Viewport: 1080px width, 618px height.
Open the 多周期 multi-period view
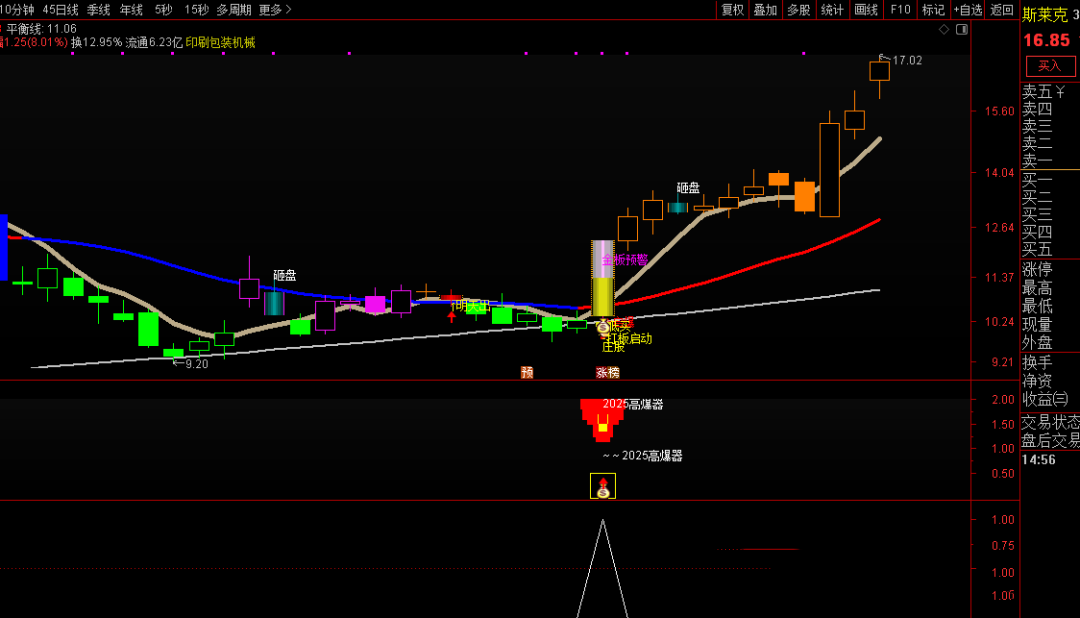tap(234, 10)
